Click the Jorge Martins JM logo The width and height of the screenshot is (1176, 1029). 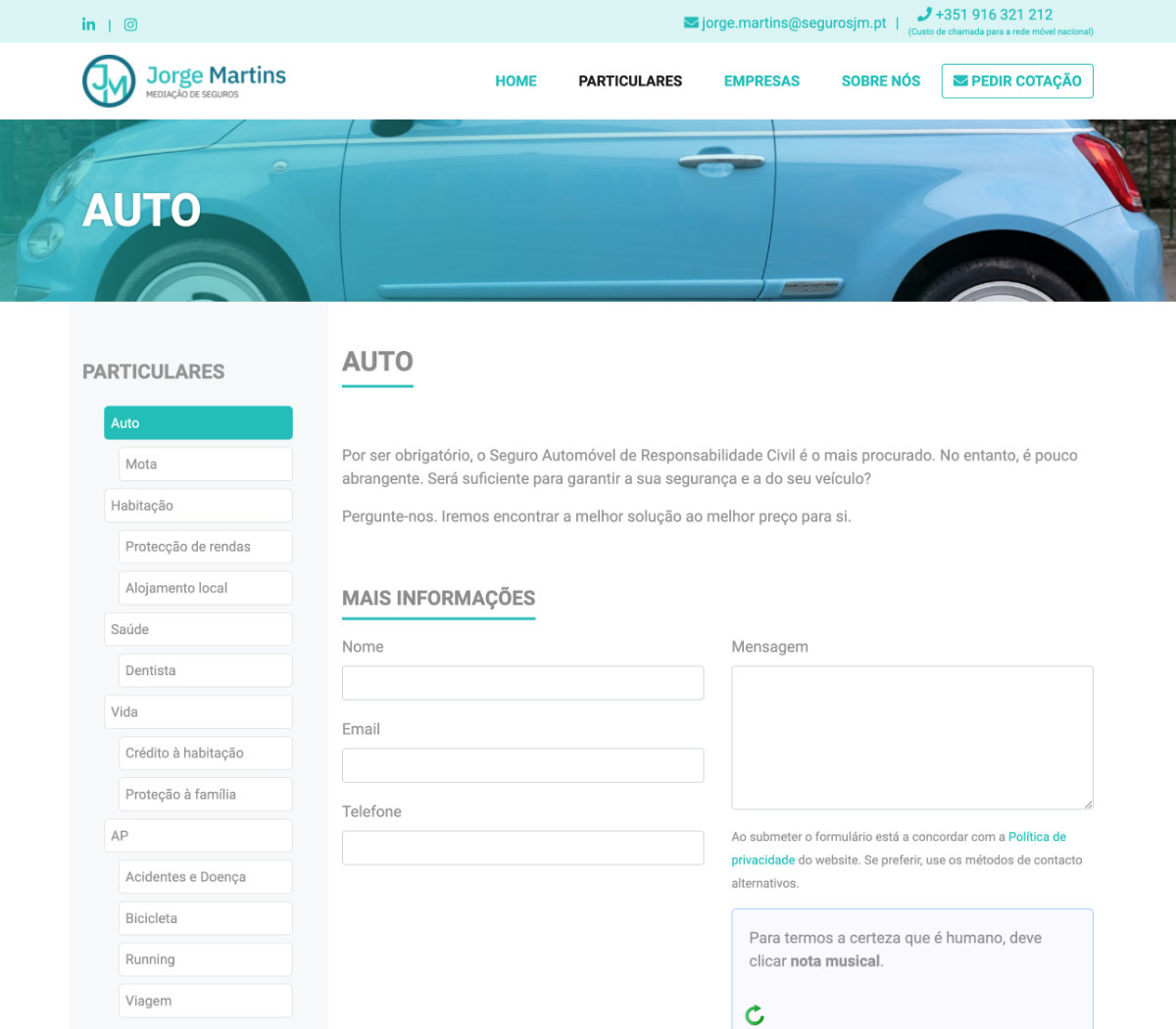[184, 80]
